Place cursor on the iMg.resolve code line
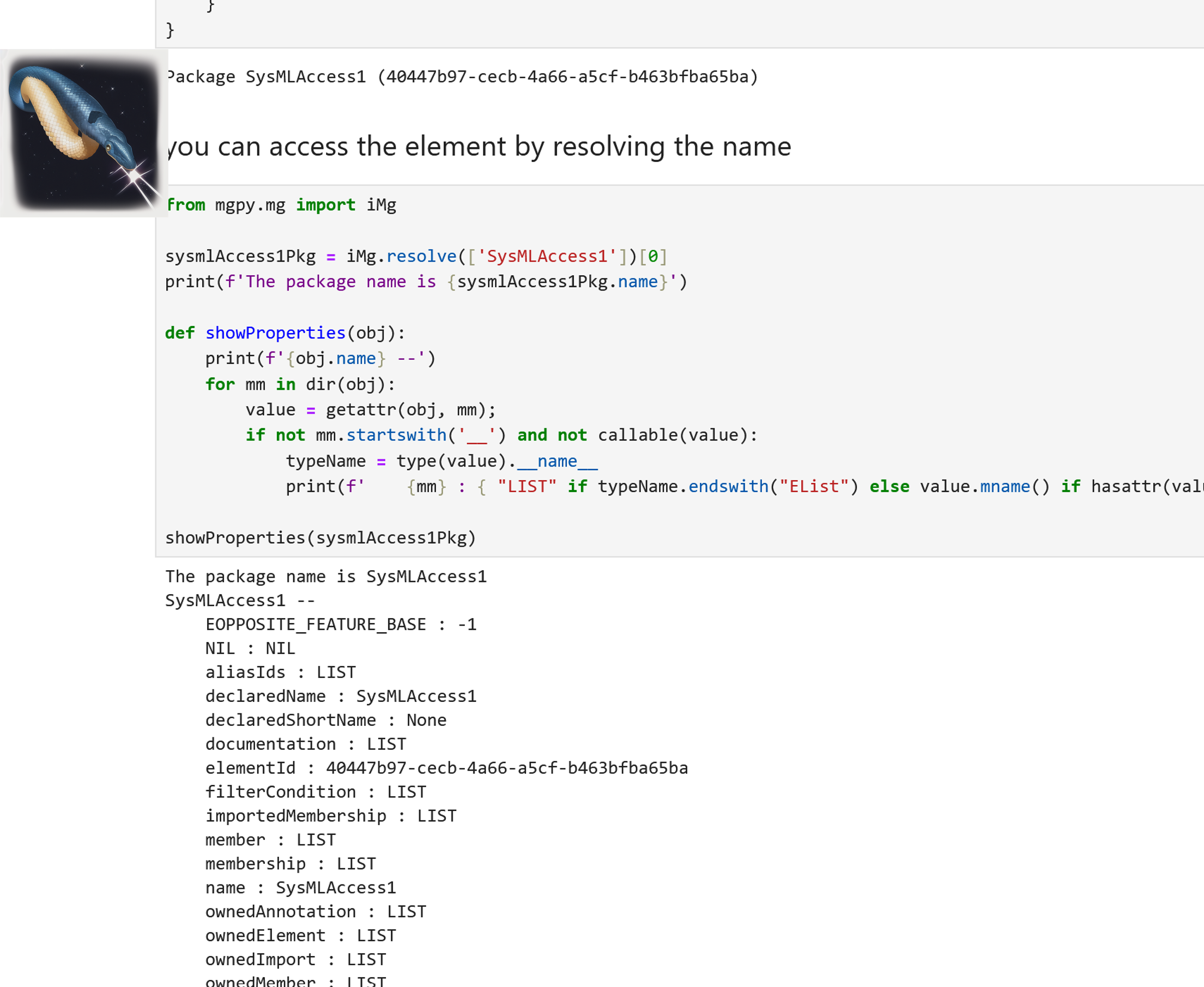This screenshot has width=1204, height=987. tap(416, 256)
